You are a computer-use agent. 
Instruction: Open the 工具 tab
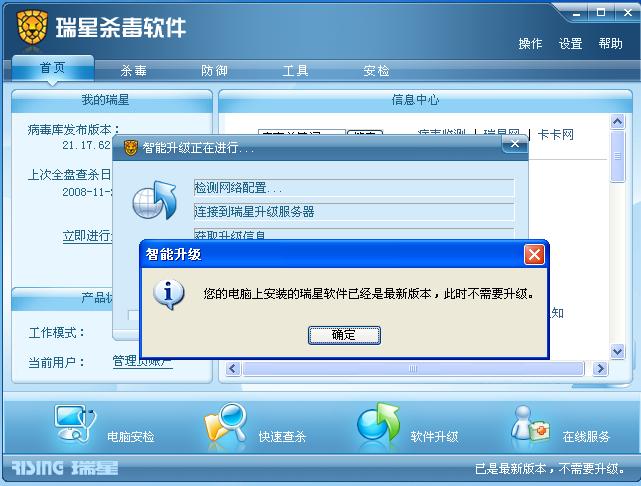(295, 71)
